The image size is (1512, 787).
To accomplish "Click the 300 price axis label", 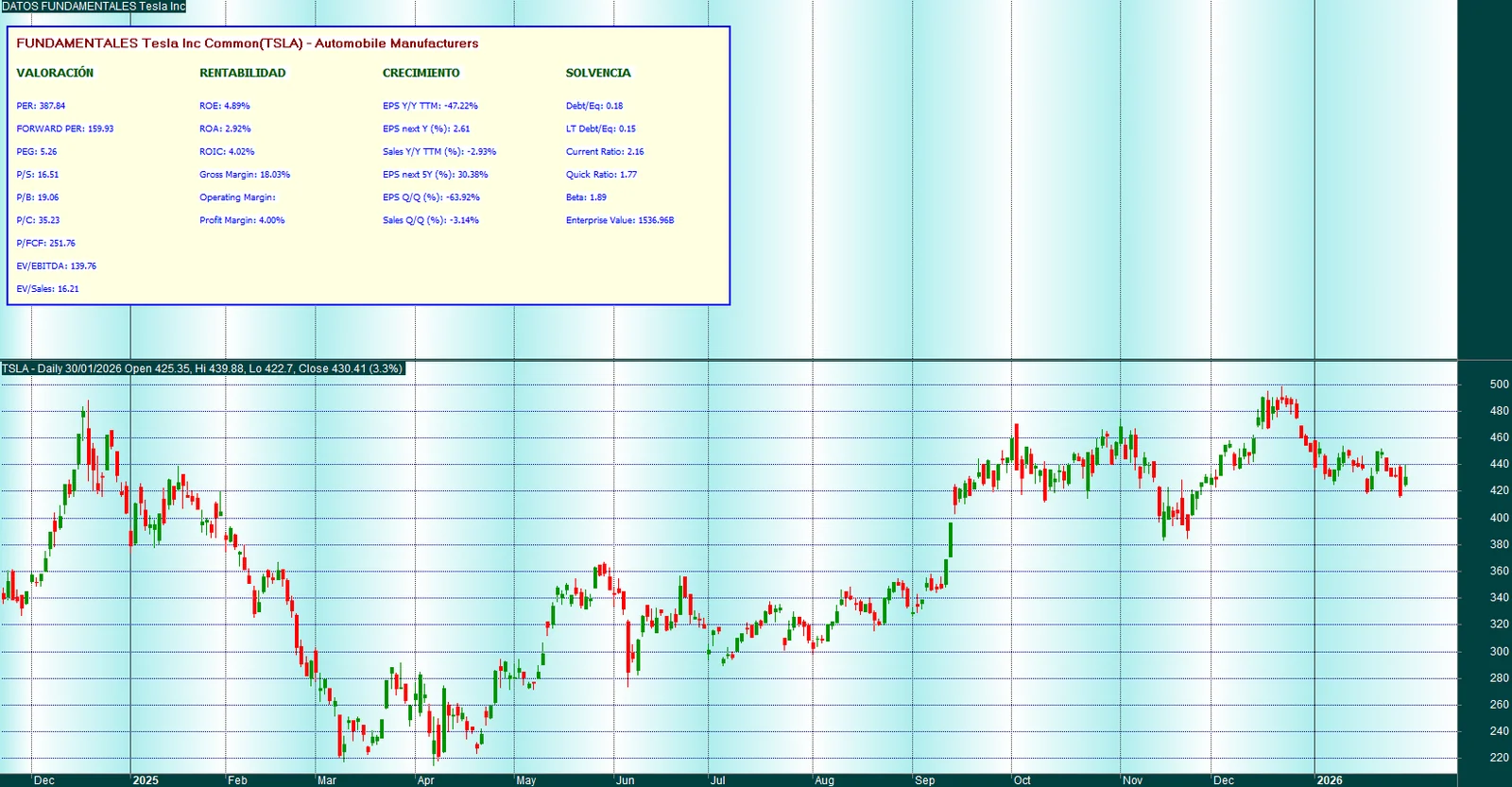I will [x=1499, y=651].
